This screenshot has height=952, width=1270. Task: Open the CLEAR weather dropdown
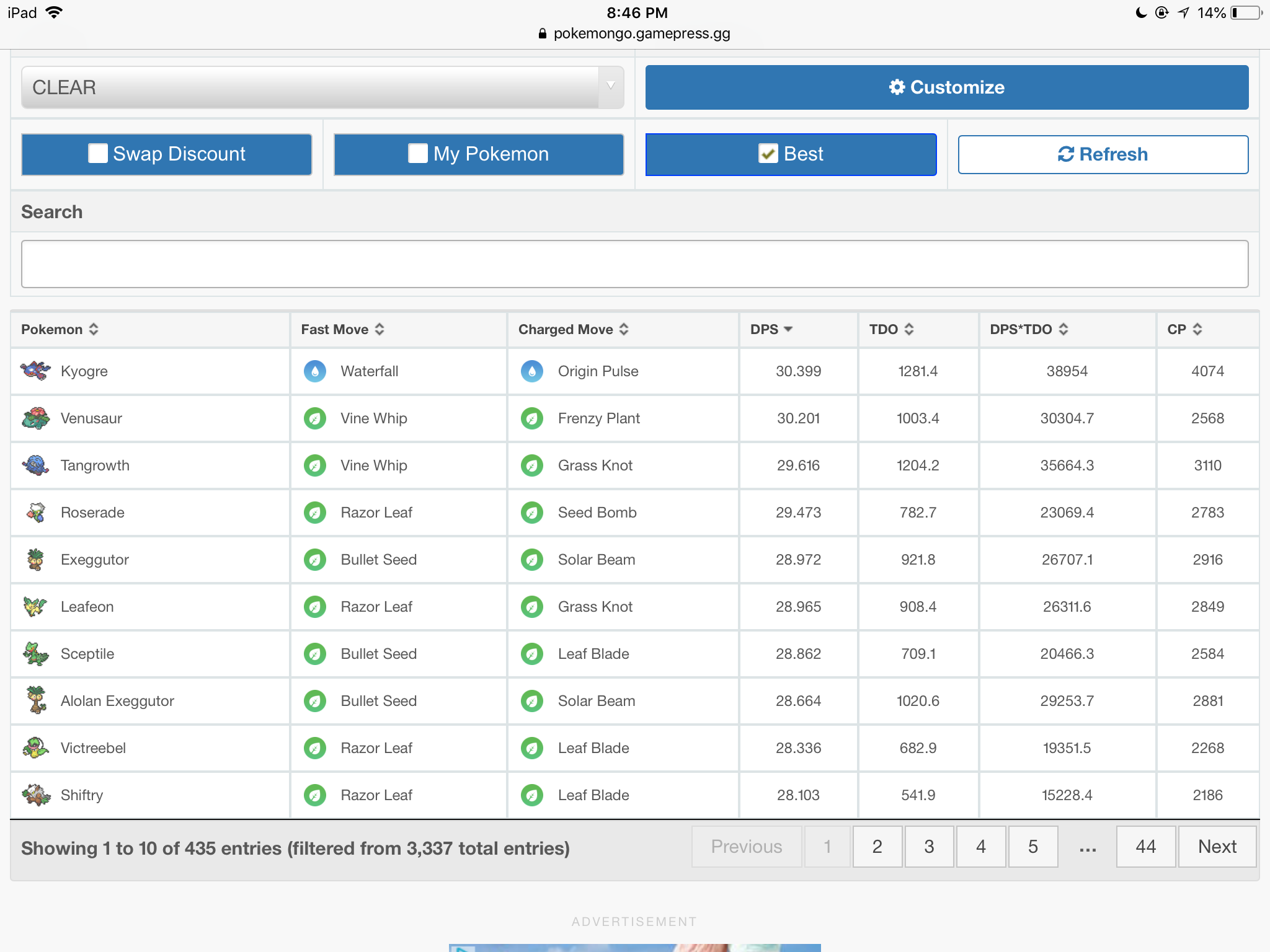322,87
